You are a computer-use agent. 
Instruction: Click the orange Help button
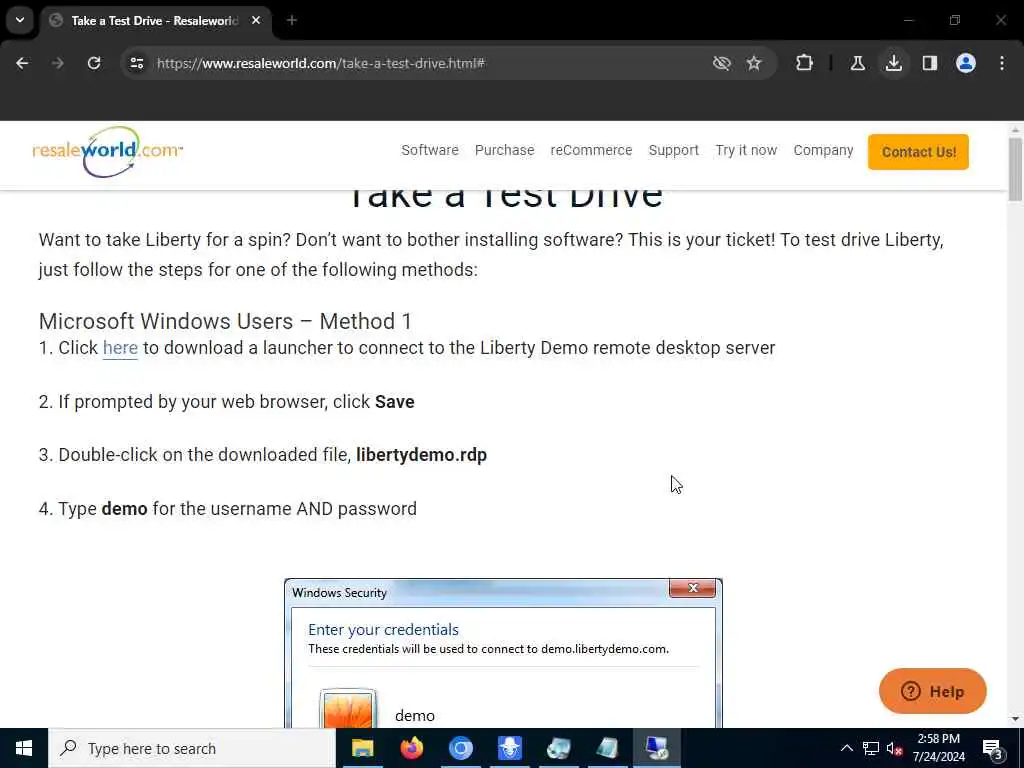(x=933, y=691)
